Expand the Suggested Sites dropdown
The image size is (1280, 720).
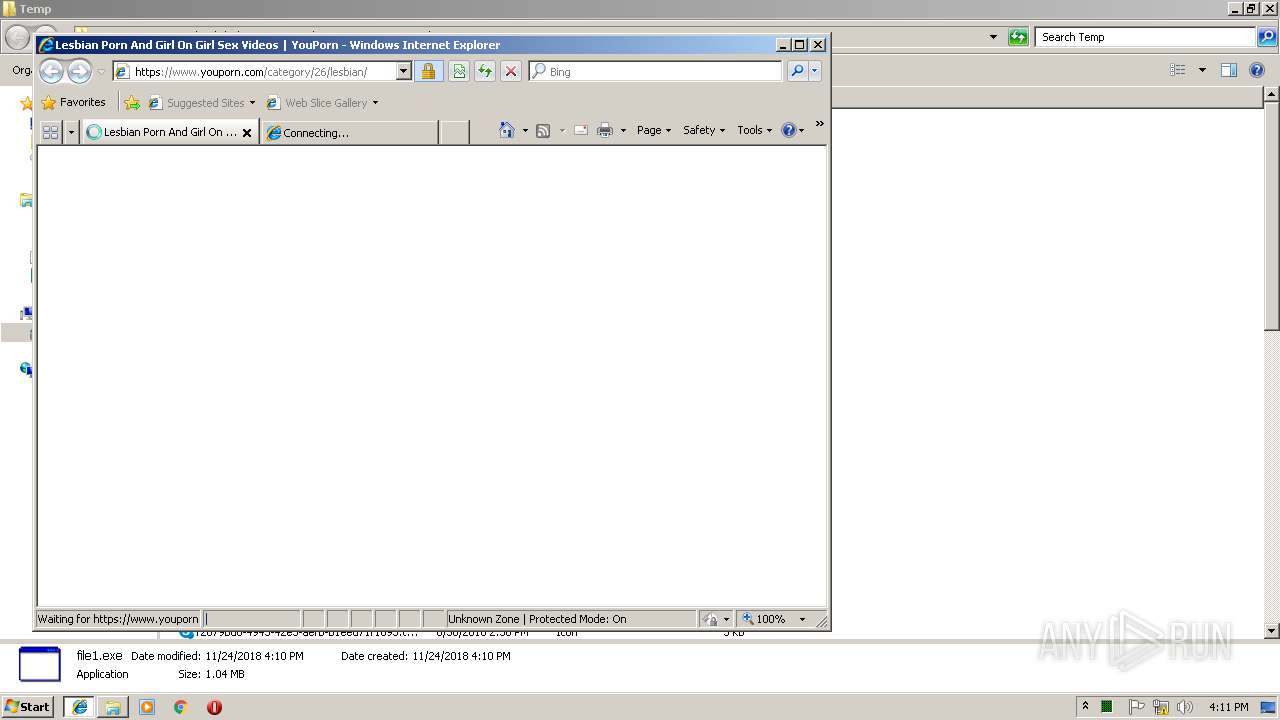point(252,102)
